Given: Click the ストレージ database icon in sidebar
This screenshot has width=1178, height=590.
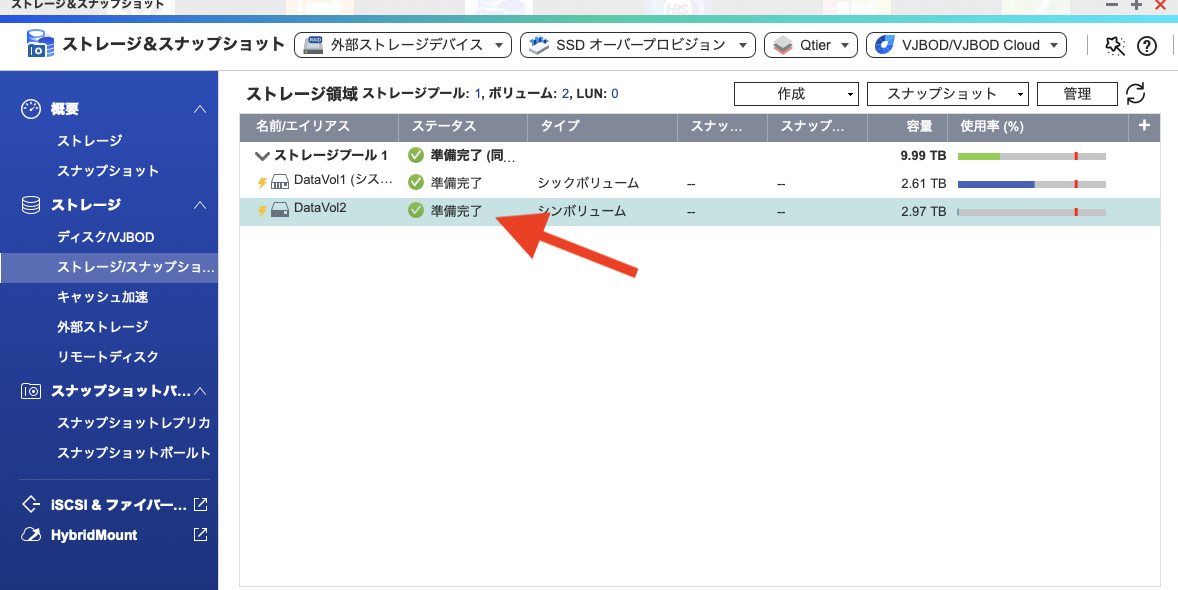Looking at the screenshot, I should (31, 204).
